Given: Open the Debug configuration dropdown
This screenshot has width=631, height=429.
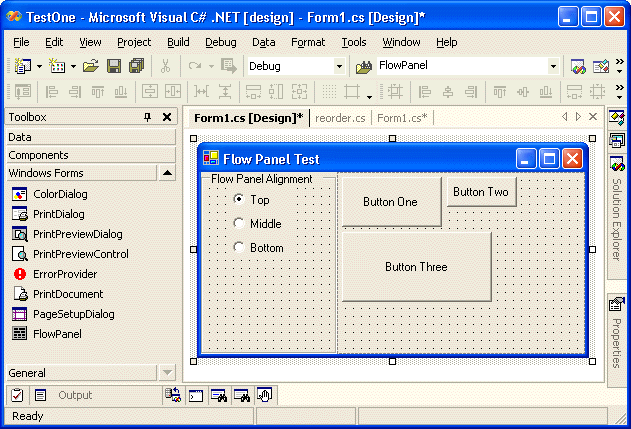Looking at the screenshot, I should pyautogui.click(x=339, y=66).
